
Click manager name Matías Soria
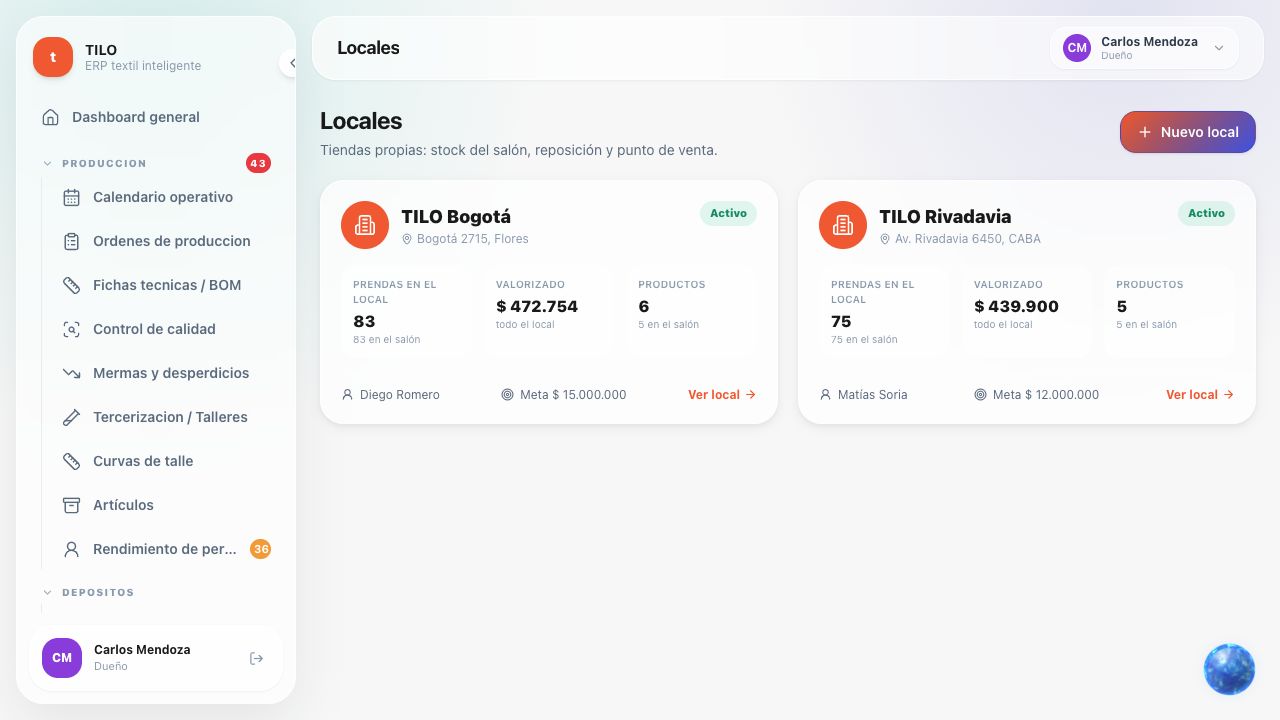(872, 395)
